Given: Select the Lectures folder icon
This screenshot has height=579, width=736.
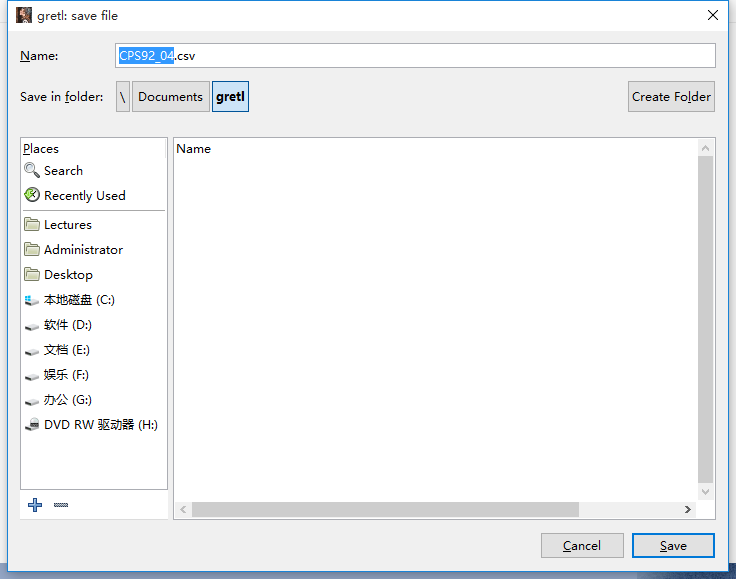Looking at the screenshot, I should coord(32,224).
